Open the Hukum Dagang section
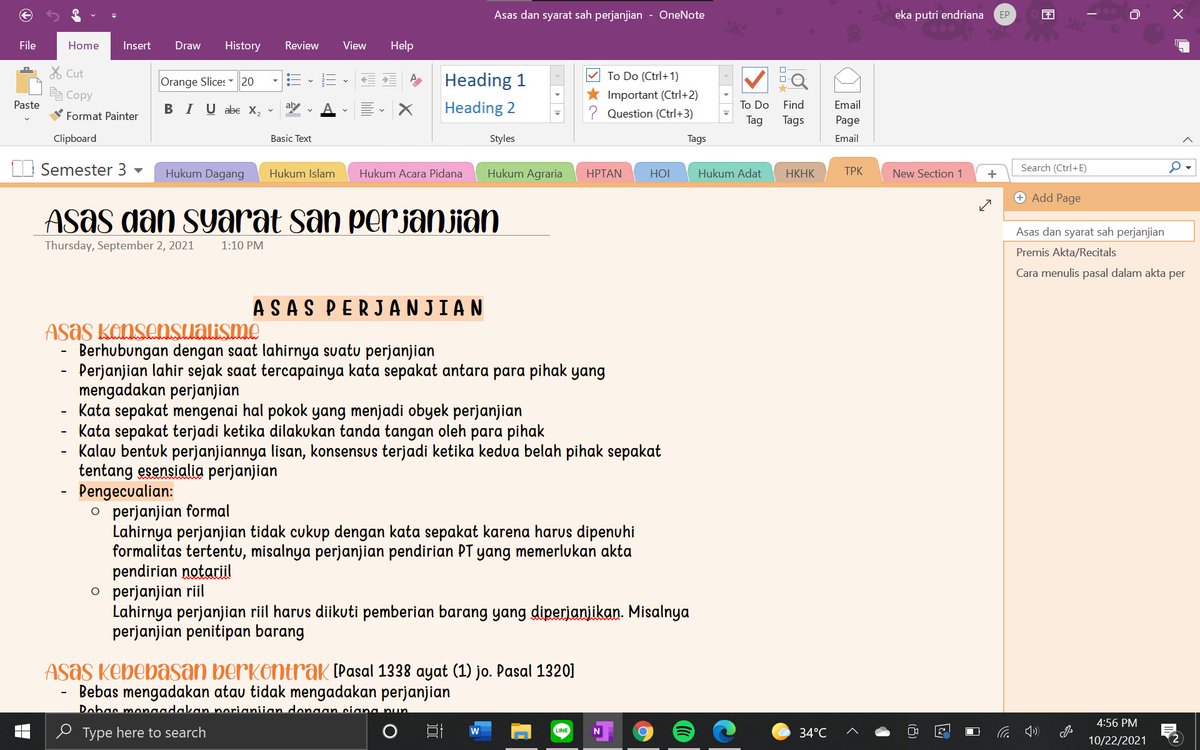The image size is (1200, 750). [205, 173]
